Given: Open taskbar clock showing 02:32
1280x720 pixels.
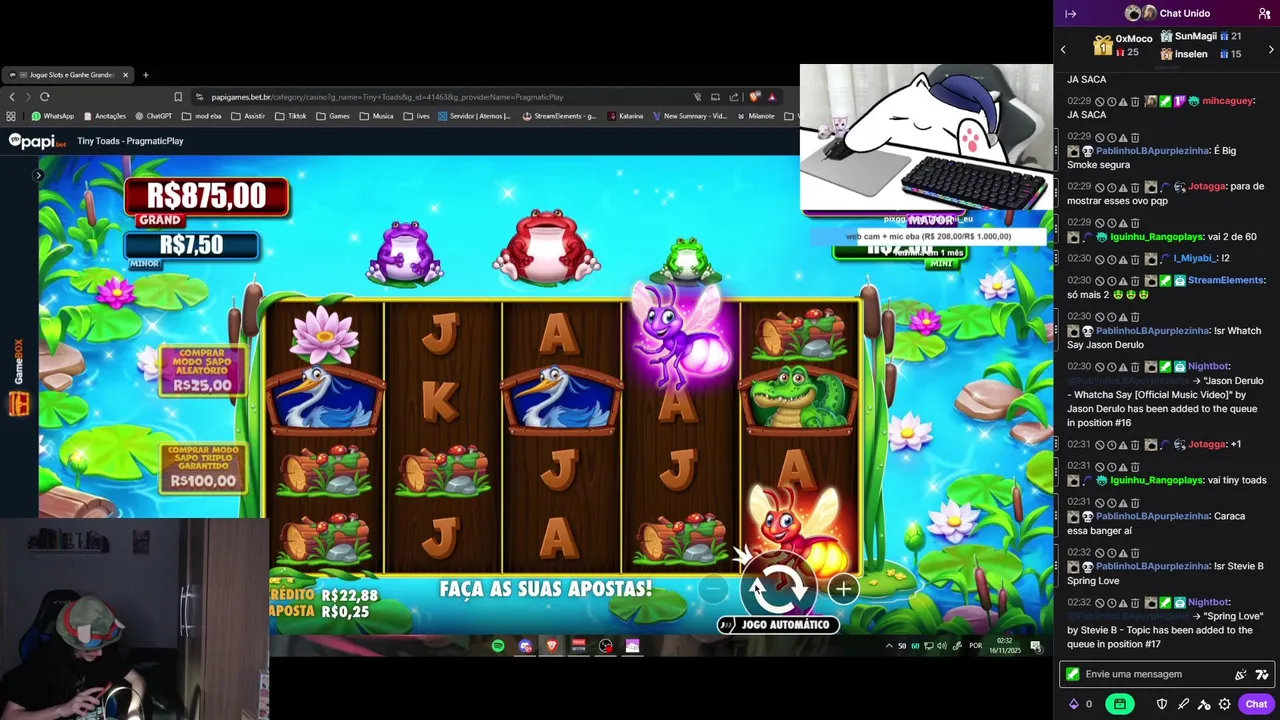Looking at the screenshot, I should point(1004,646).
